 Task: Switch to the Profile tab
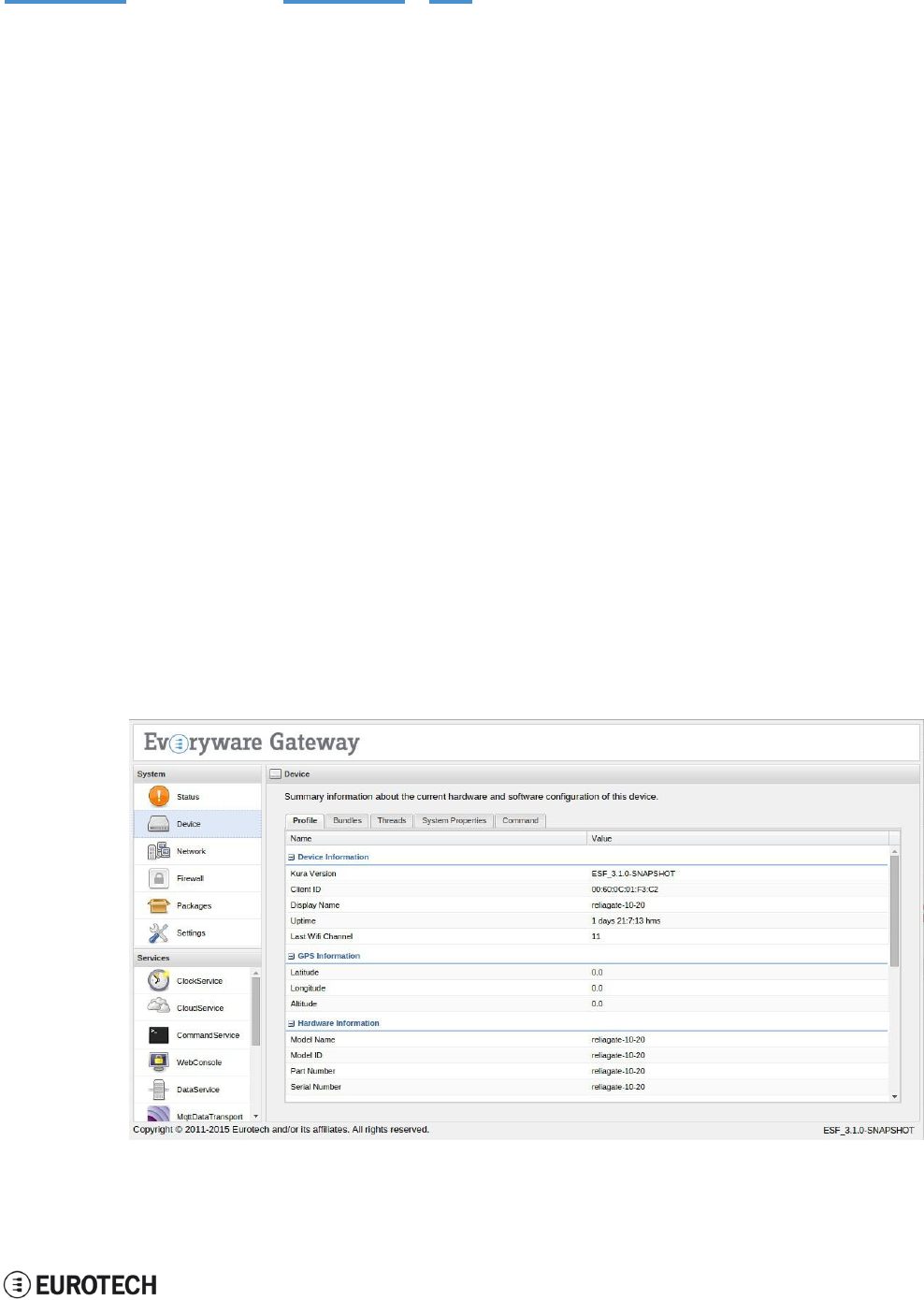coord(305,820)
